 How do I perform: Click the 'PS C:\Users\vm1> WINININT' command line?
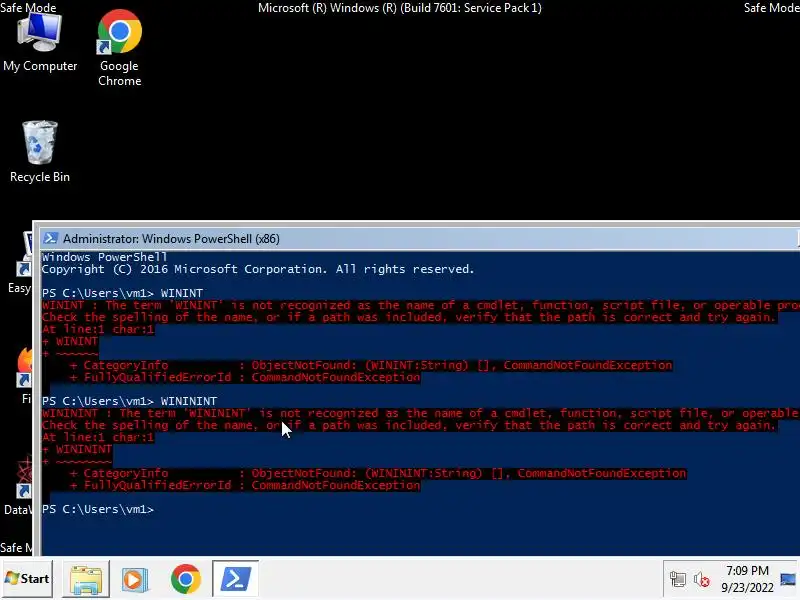tap(130, 401)
